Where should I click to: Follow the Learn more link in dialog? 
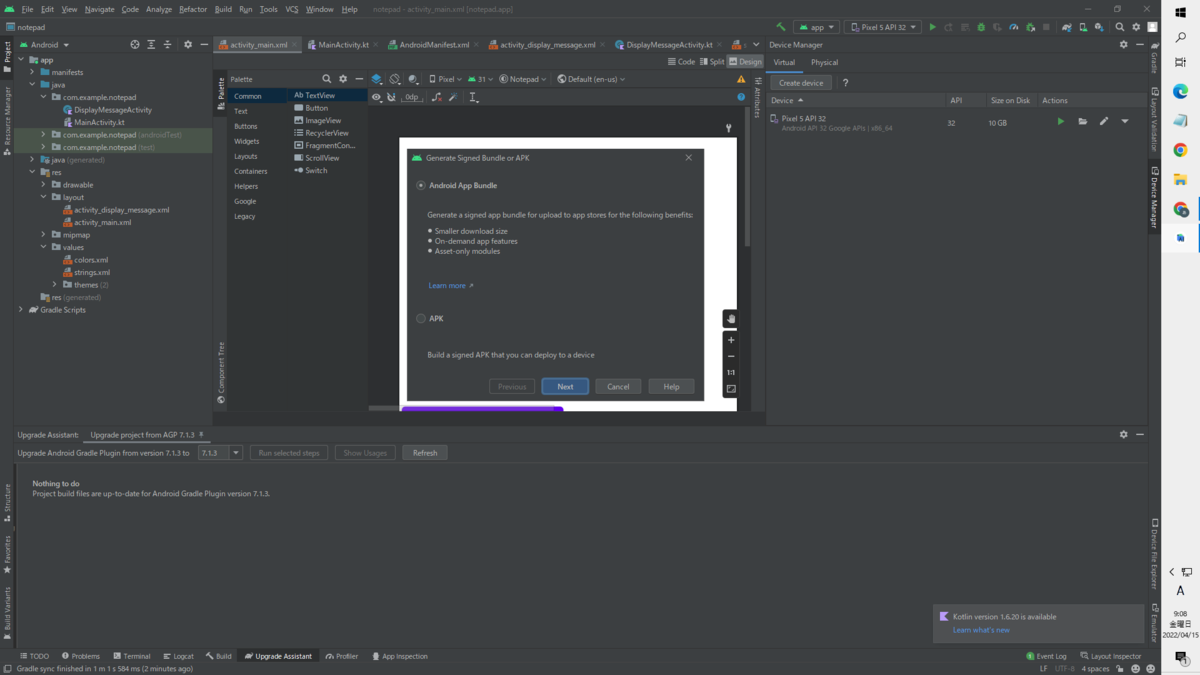451,286
